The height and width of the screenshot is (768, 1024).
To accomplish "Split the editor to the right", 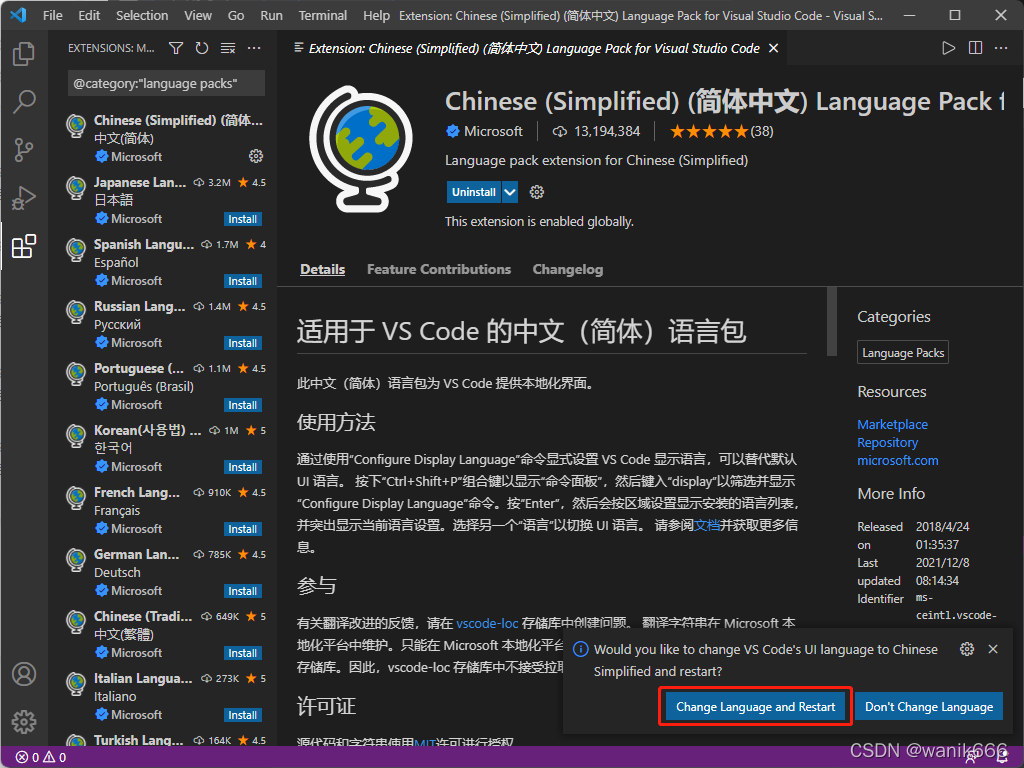I will pos(975,48).
